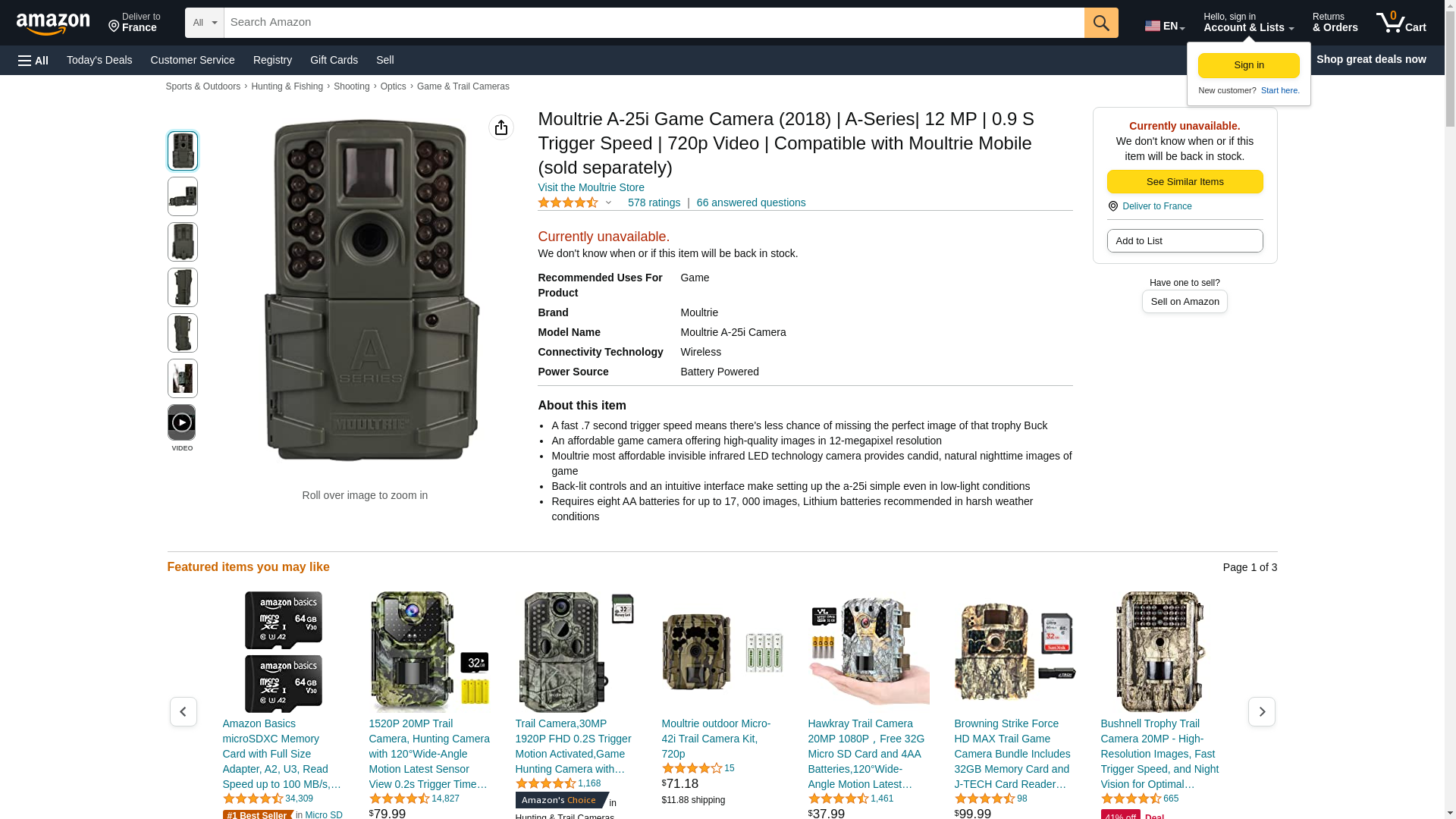The height and width of the screenshot is (819, 1456).
Task: Open the Amazon logo home link
Action: pos(53,24)
